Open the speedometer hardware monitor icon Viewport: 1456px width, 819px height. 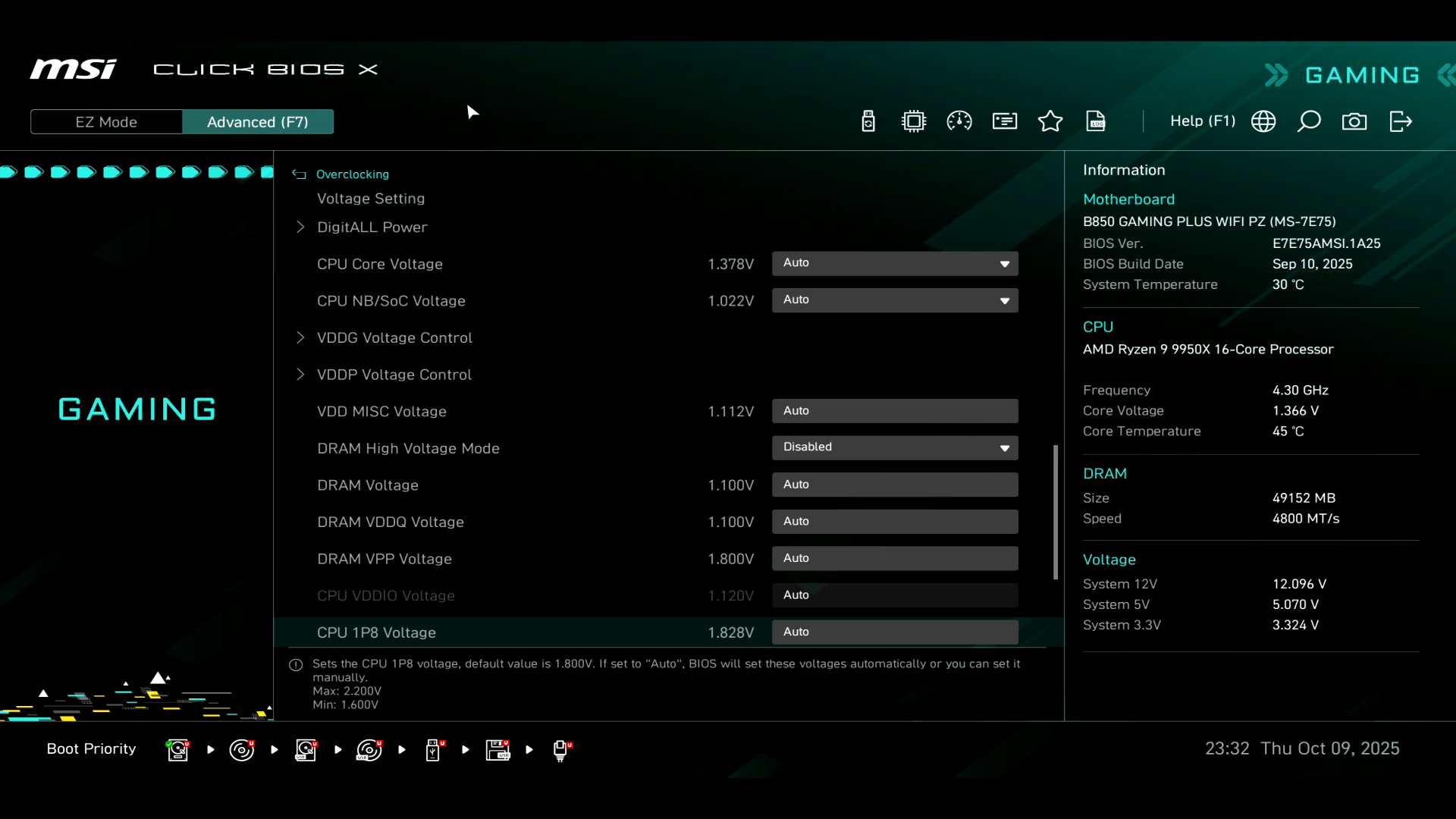959,121
